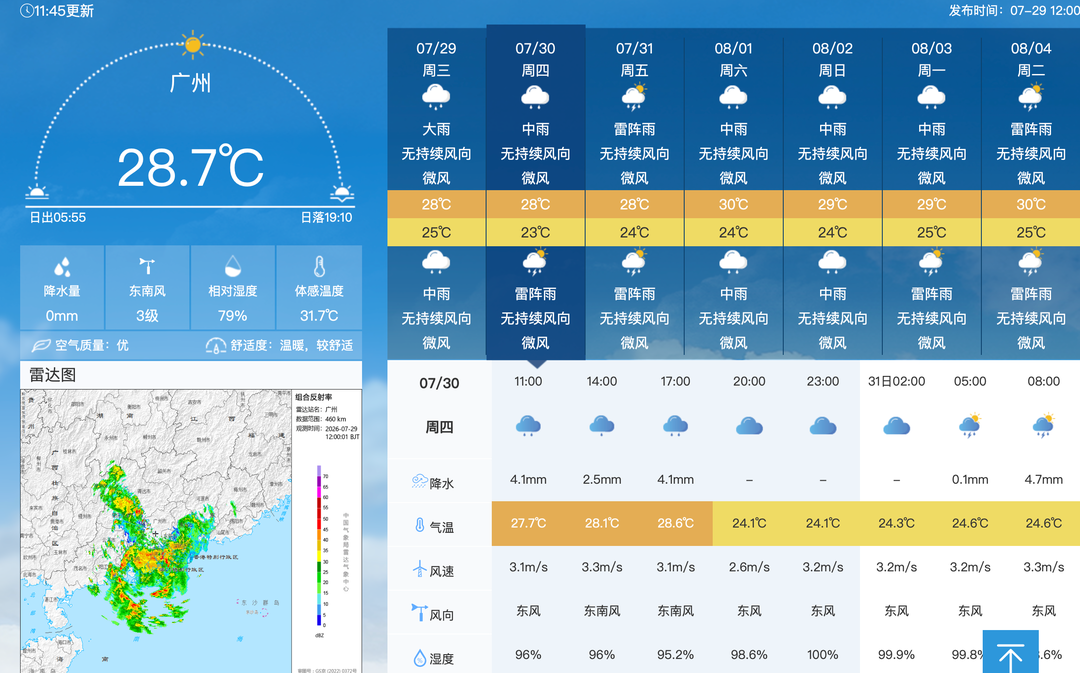Click the 20:00 temperature 24.1℃ cell
Image resolution: width=1080 pixels, height=673 pixels.
click(749, 524)
